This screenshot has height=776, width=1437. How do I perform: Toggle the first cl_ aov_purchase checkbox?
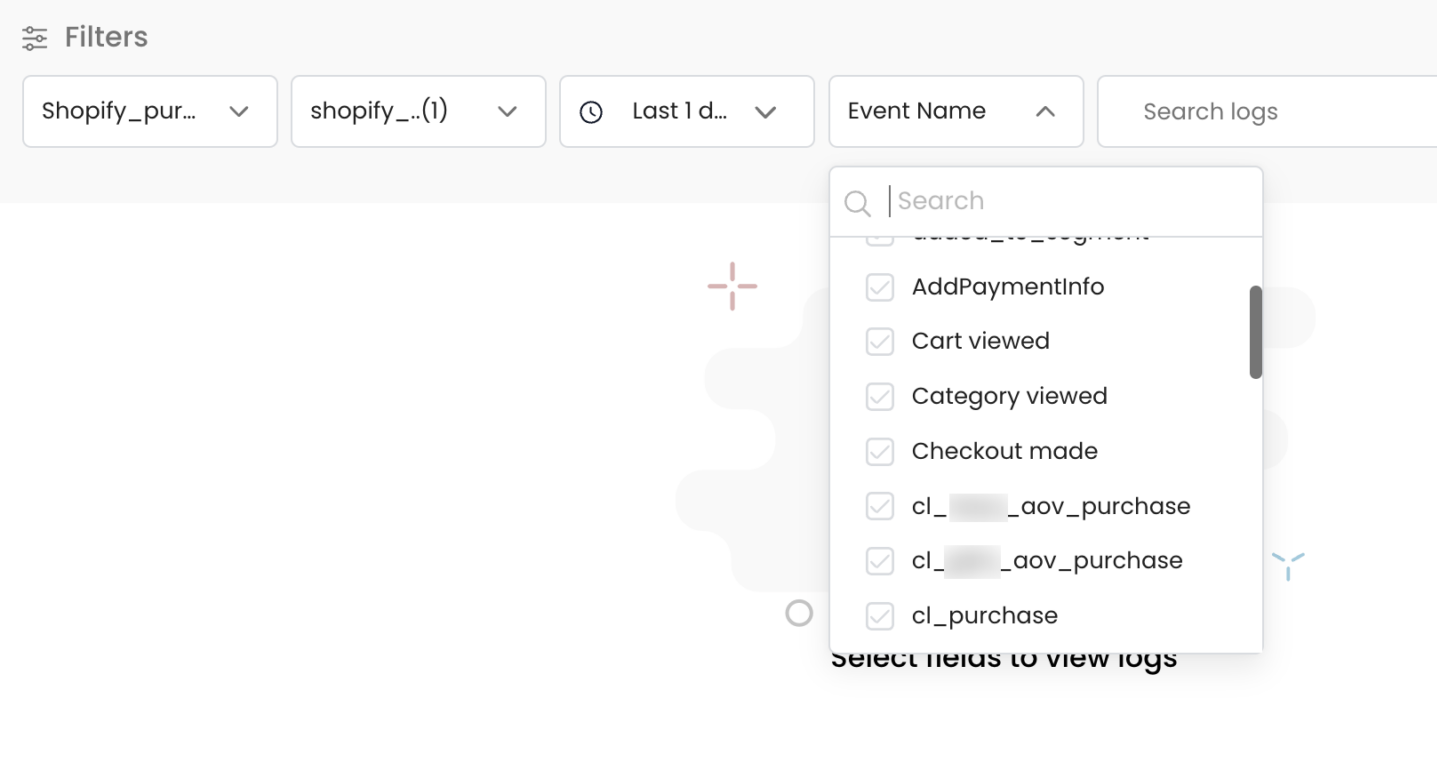point(879,507)
